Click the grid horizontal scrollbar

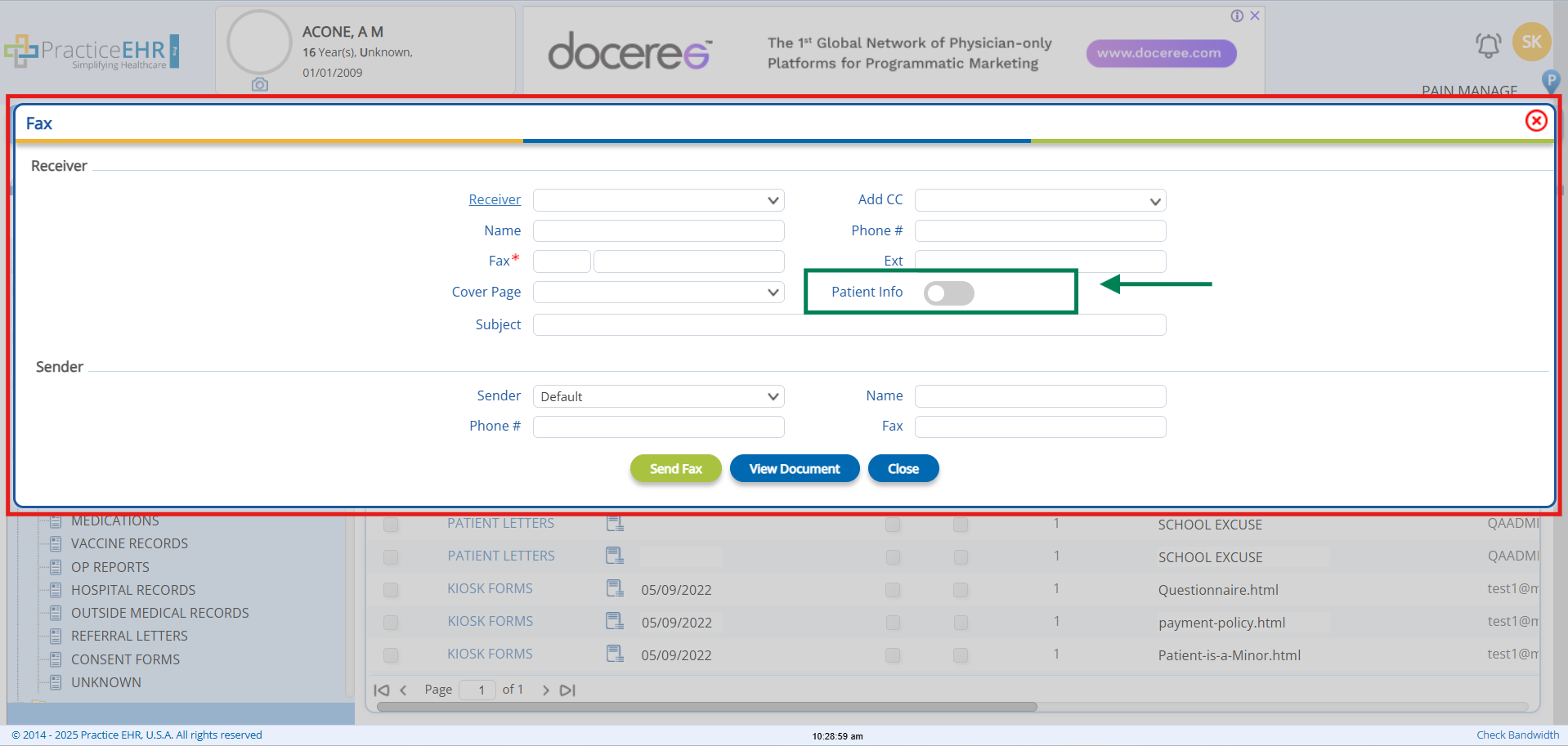[x=707, y=707]
